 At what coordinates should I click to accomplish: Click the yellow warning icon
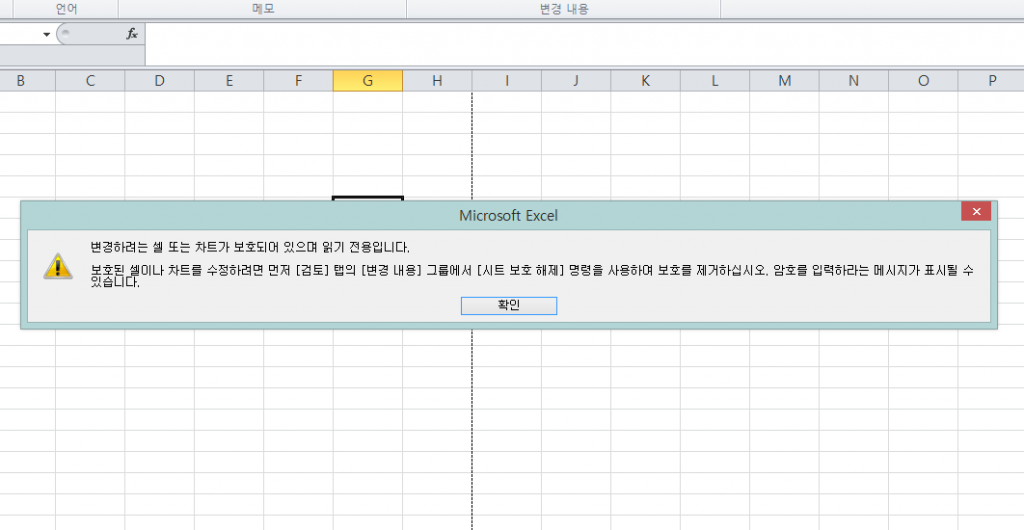point(58,266)
